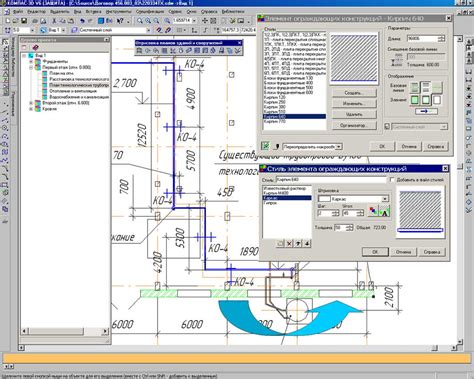The width and height of the screenshot is (474, 379).
Task: Click move layer up arrow in style dialog
Action: pyautogui.click(x=298, y=244)
